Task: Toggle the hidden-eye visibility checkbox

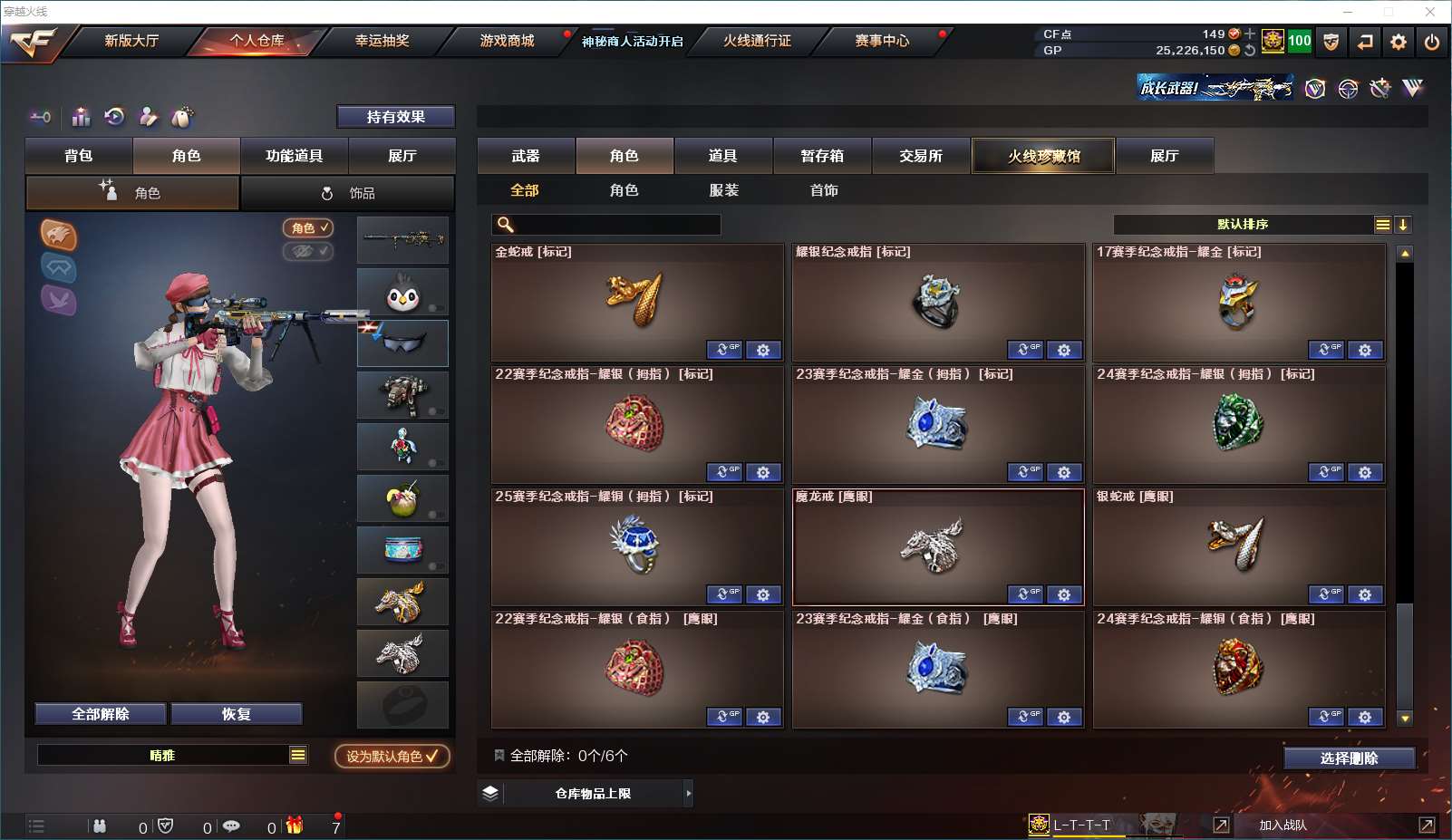Action: (308, 251)
